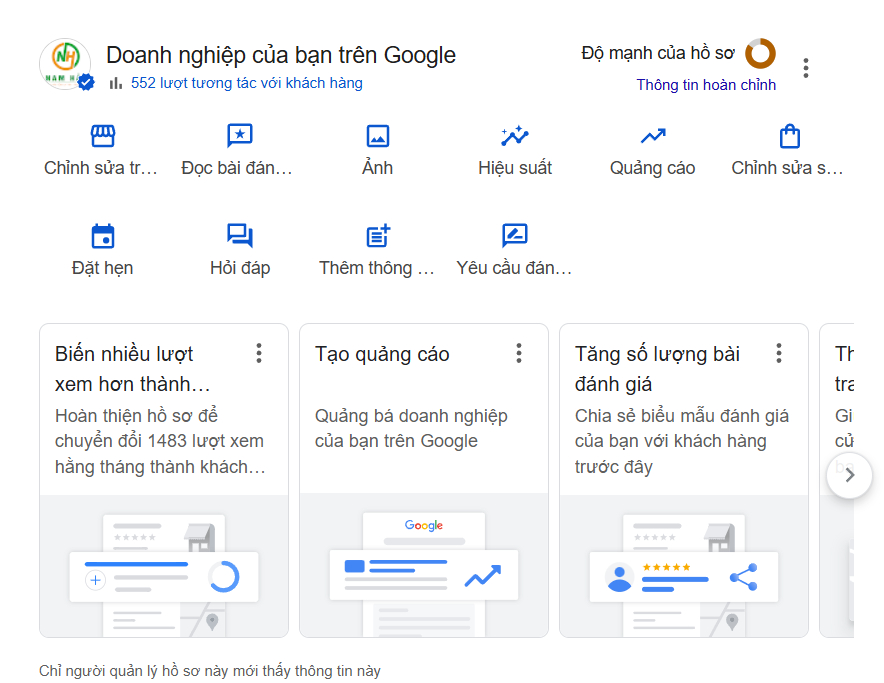884x683 pixels.
Task: Open the Thêm thông … add post icon
Action: 378,236
